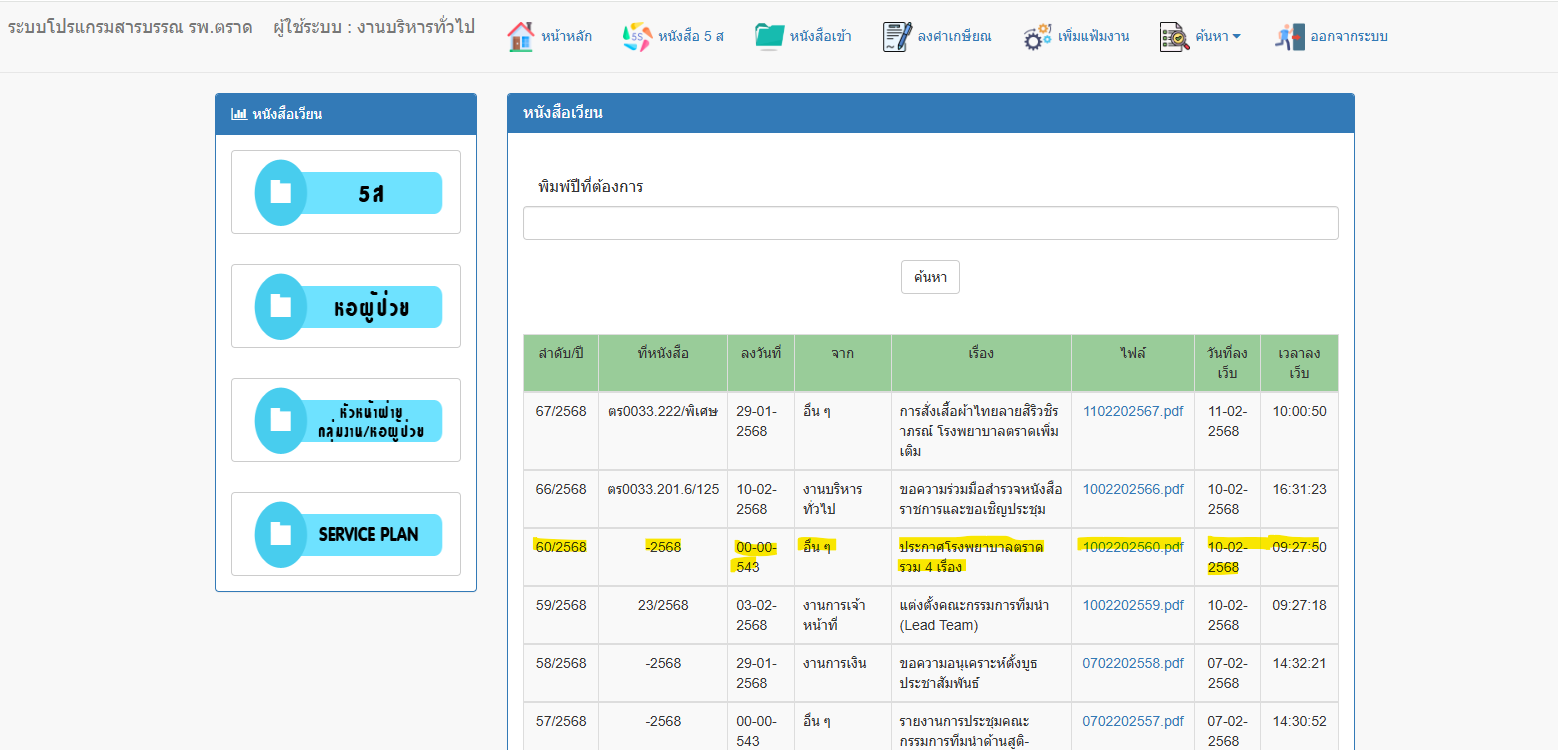Click the year search input field
The height and width of the screenshot is (750, 1558).
coord(930,223)
